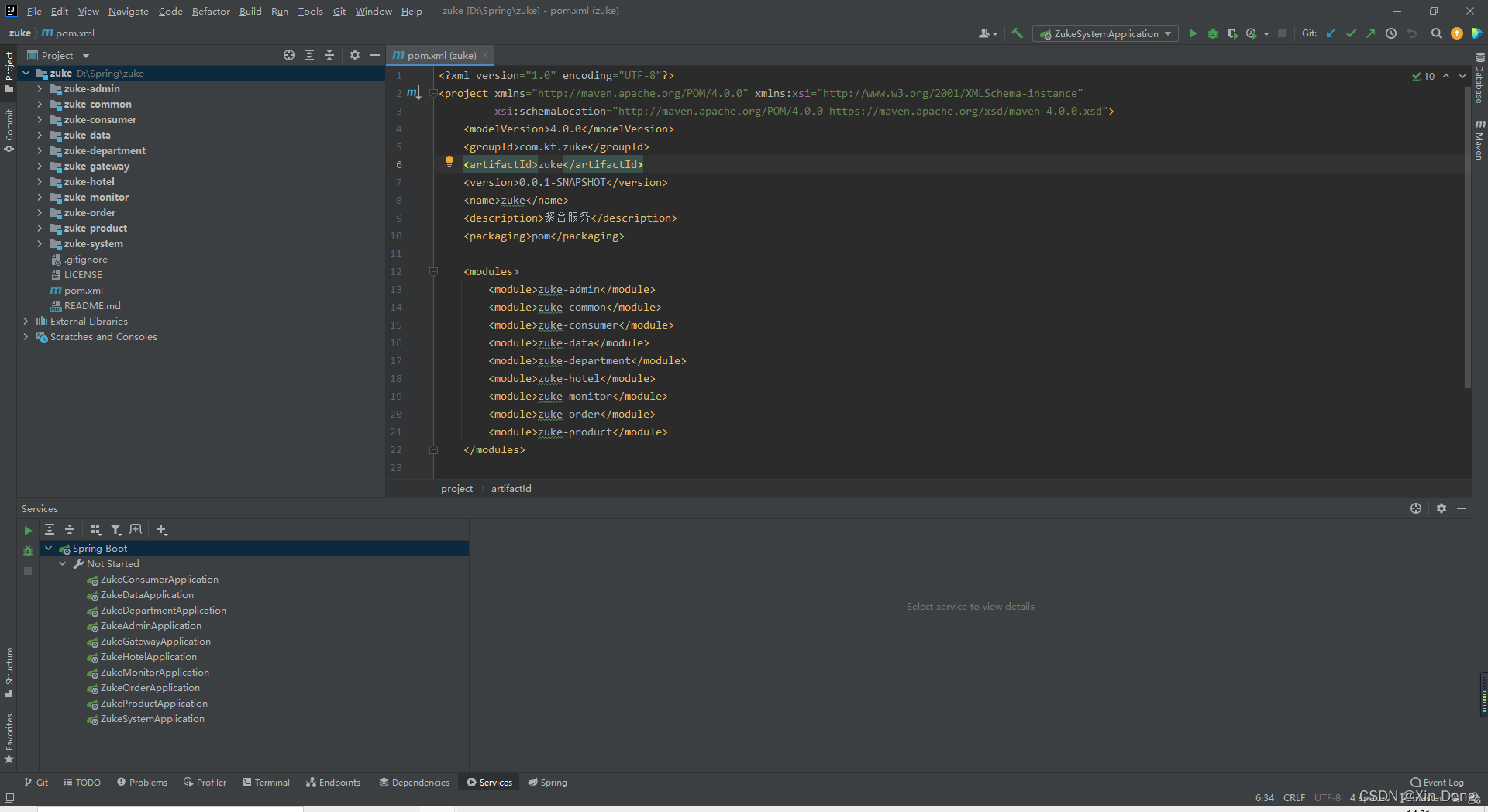Open Search Everywhere magnifier icon
The image size is (1488, 812).
[x=1436, y=33]
